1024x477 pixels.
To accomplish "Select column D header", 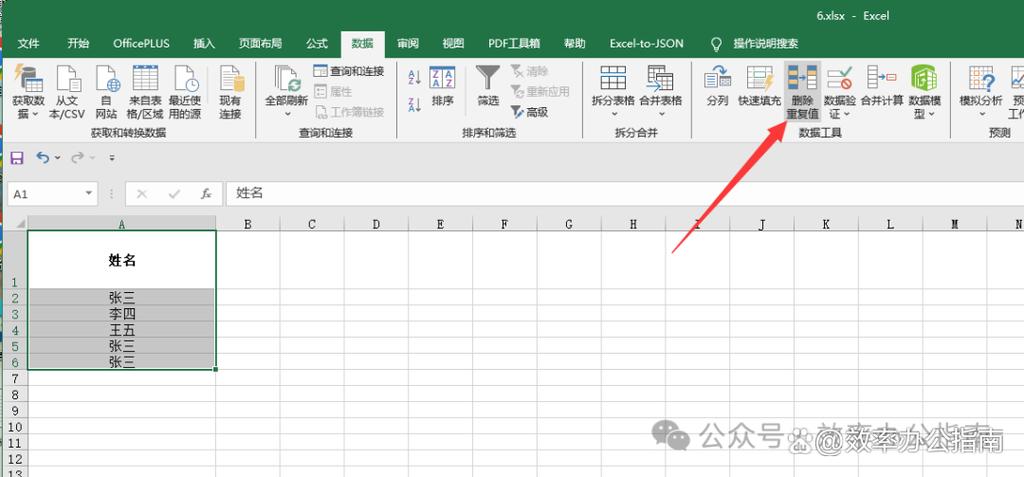I will coord(376,224).
